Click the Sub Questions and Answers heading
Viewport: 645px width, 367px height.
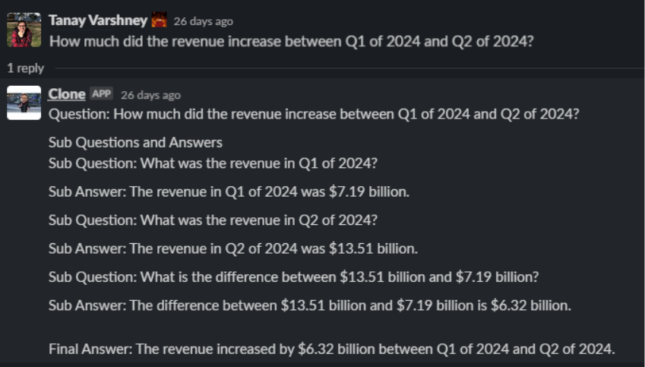pyautogui.click(x=135, y=142)
